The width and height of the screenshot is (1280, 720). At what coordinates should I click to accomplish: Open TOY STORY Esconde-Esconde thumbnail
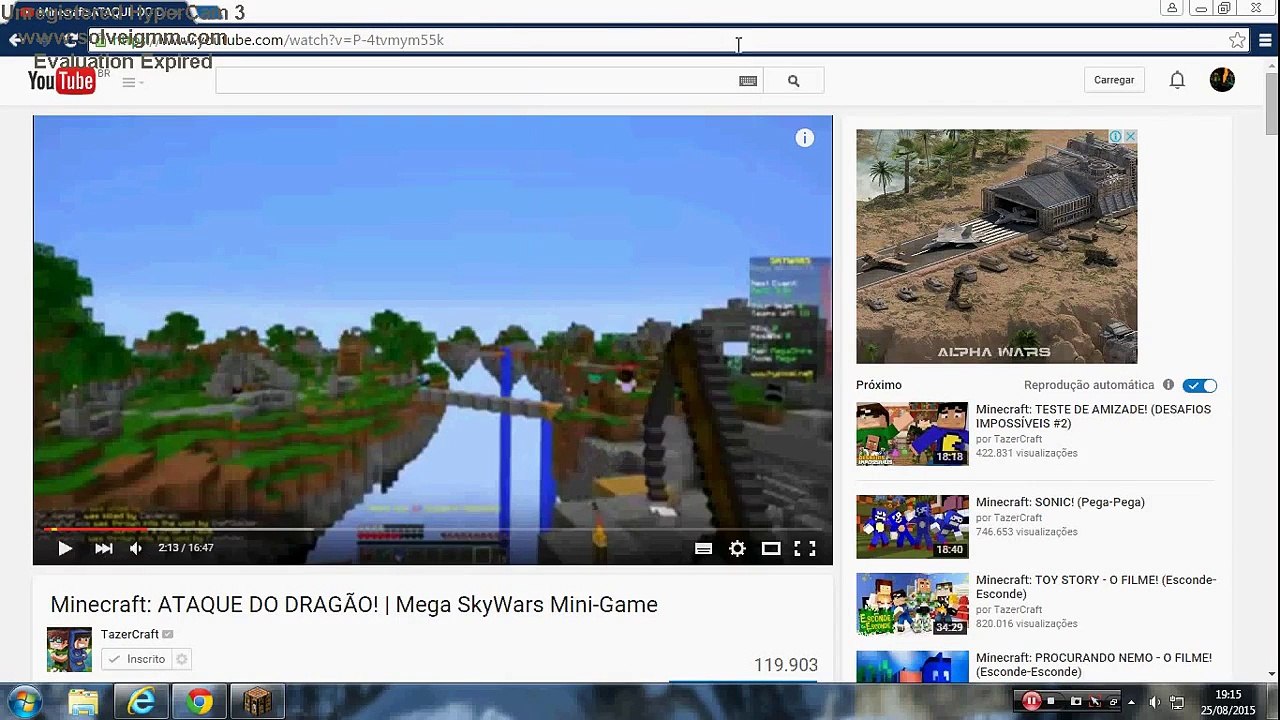(x=912, y=604)
